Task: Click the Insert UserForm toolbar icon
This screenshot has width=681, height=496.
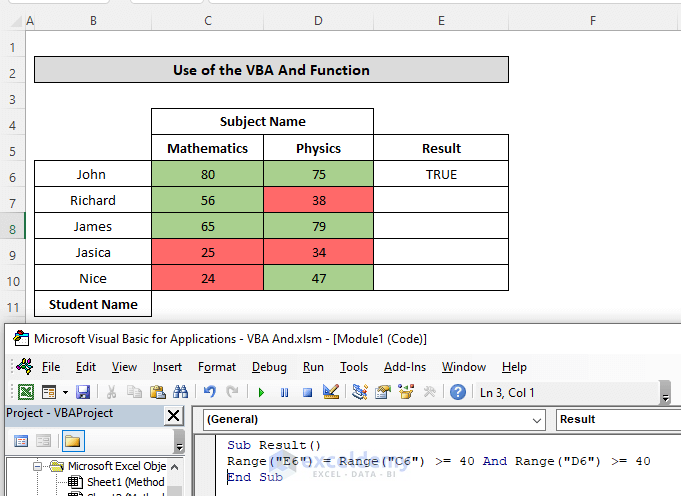Action: 49,392
